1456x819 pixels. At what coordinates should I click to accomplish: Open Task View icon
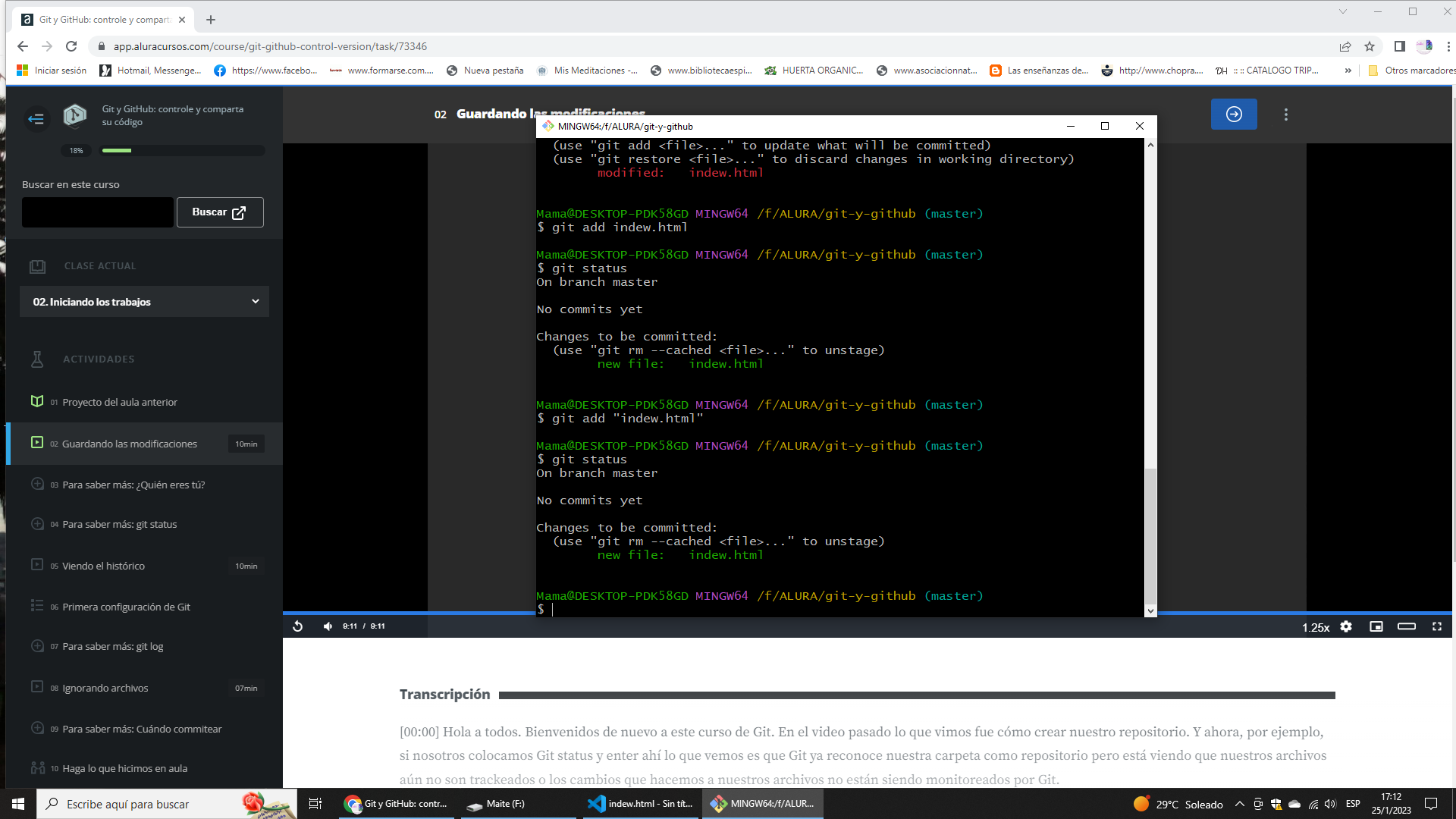pos(315,804)
